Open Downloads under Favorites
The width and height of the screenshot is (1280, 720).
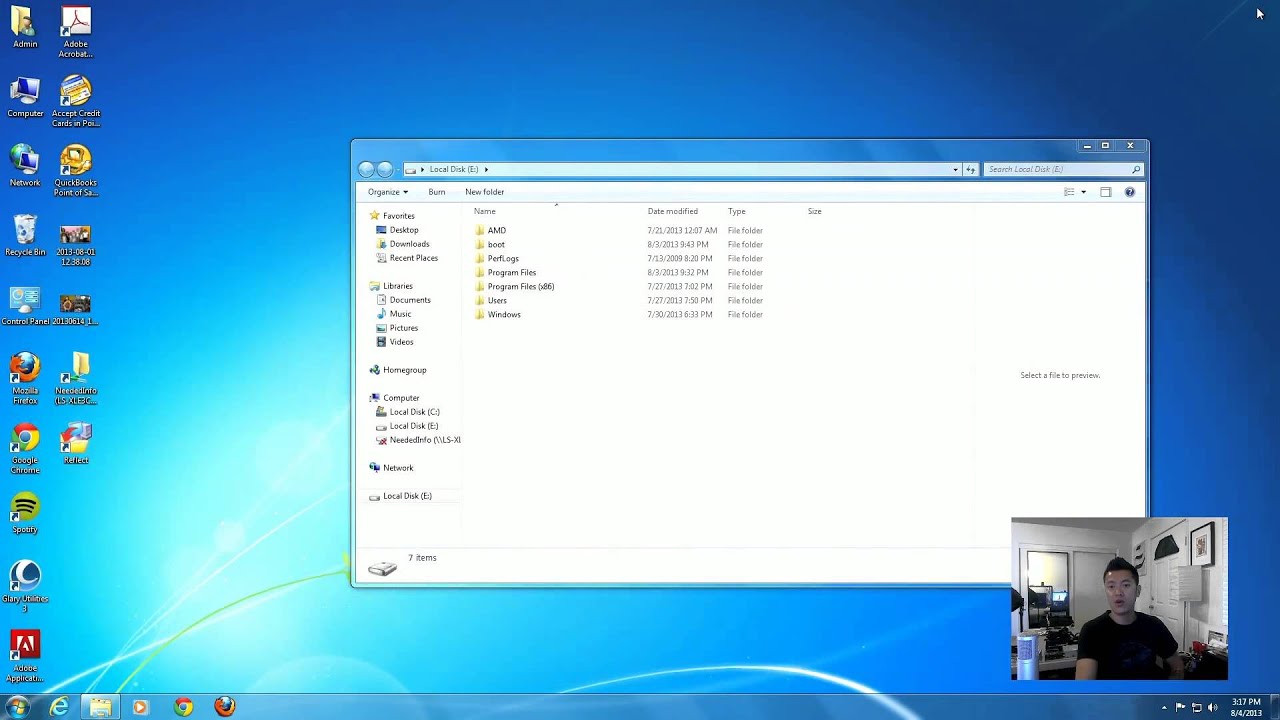coord(409,244)
